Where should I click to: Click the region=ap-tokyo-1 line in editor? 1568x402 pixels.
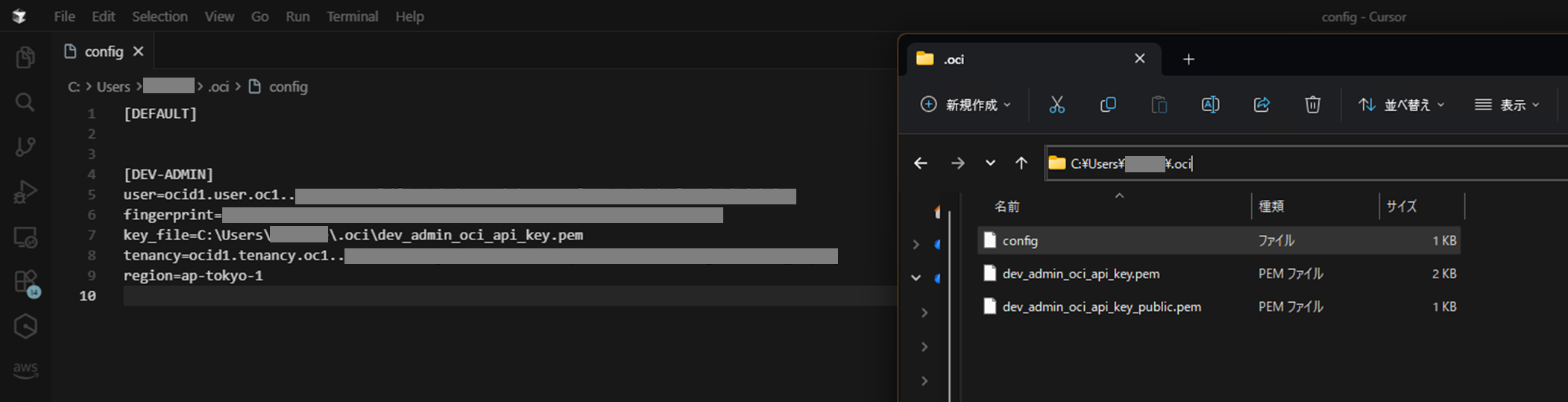click(x=193, y=275)
